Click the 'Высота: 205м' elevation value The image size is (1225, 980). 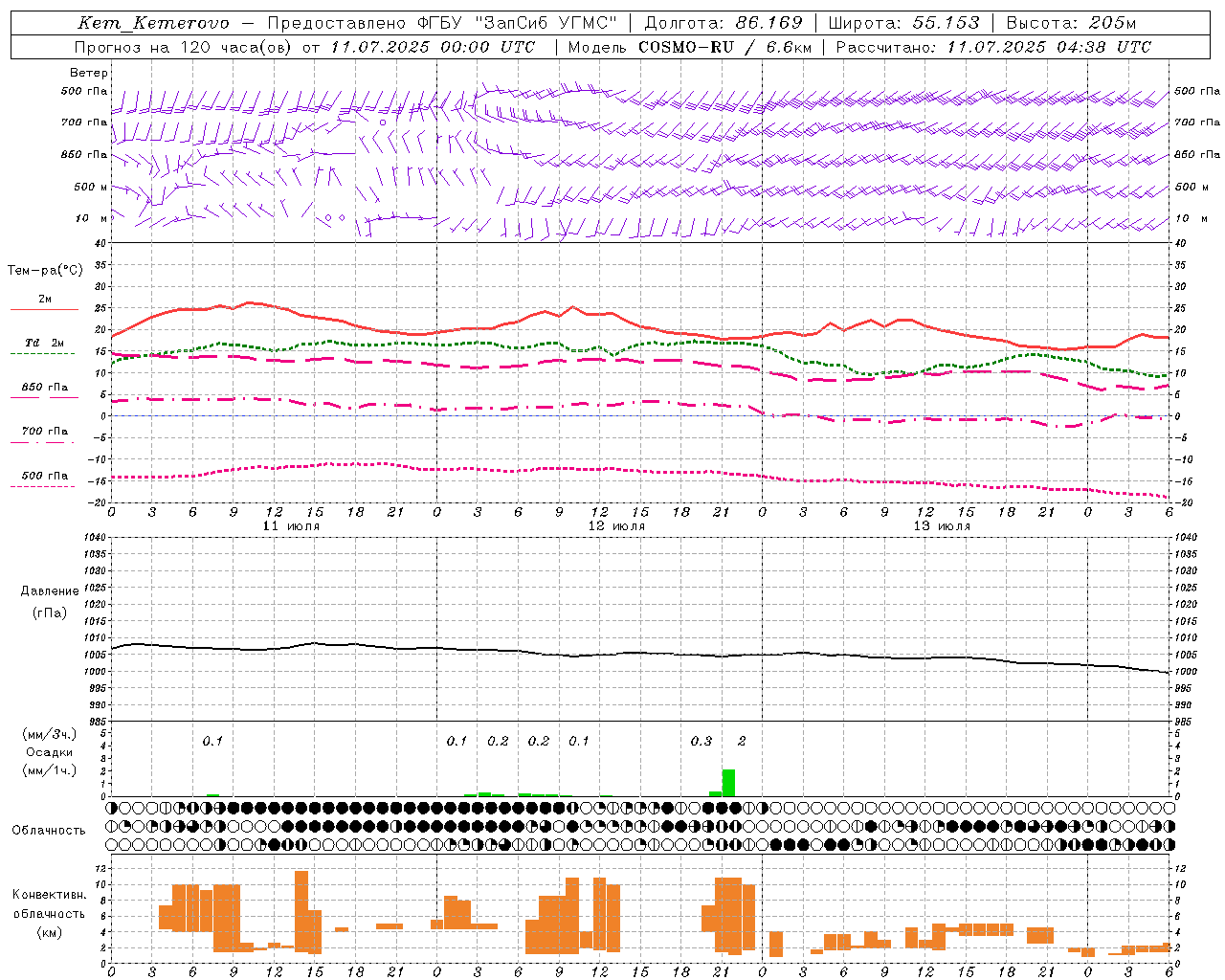tap(1071, 23)
